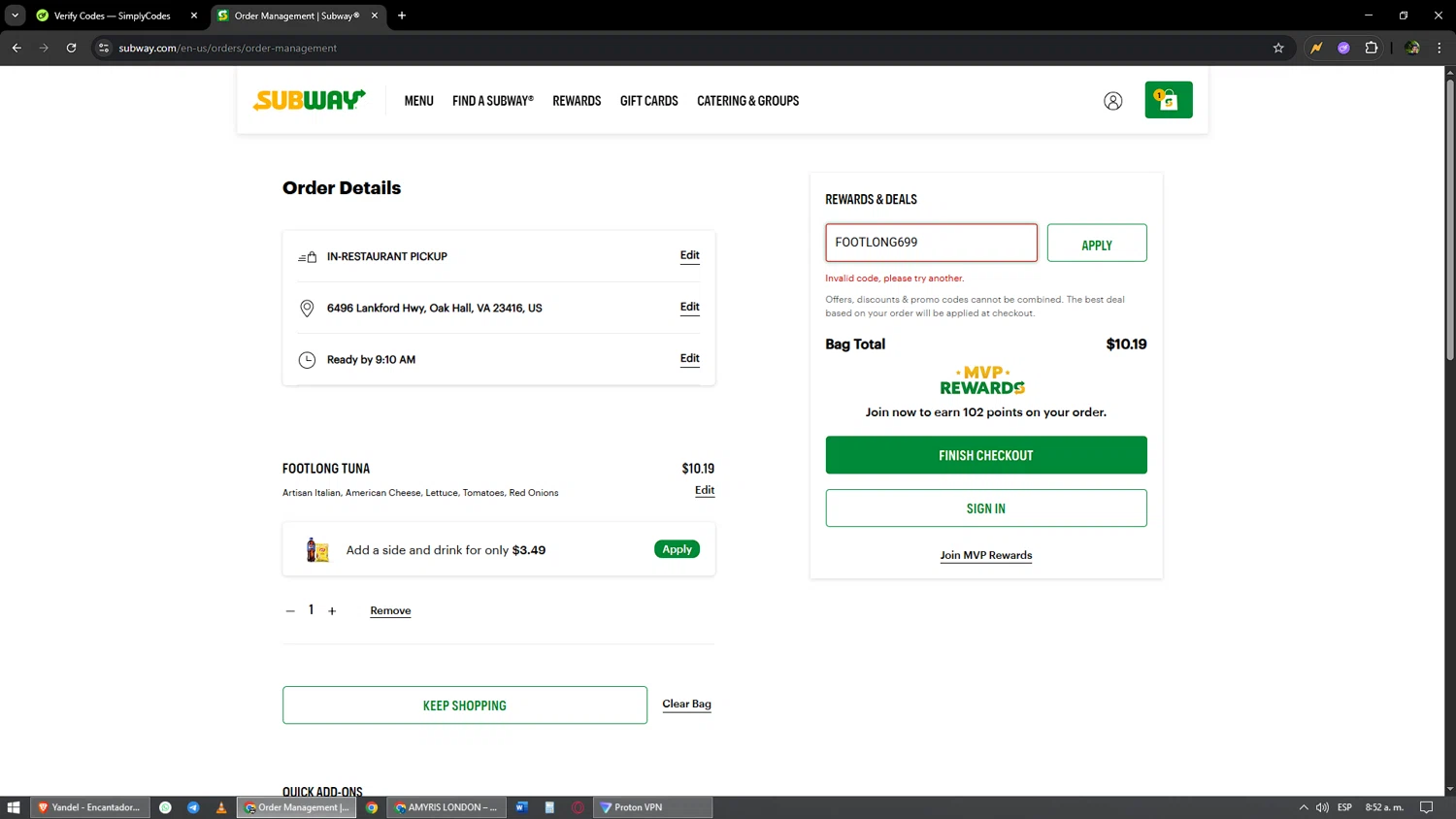Open Proton VPN from taskbar
1456x819 pixels.
[652, 807]
